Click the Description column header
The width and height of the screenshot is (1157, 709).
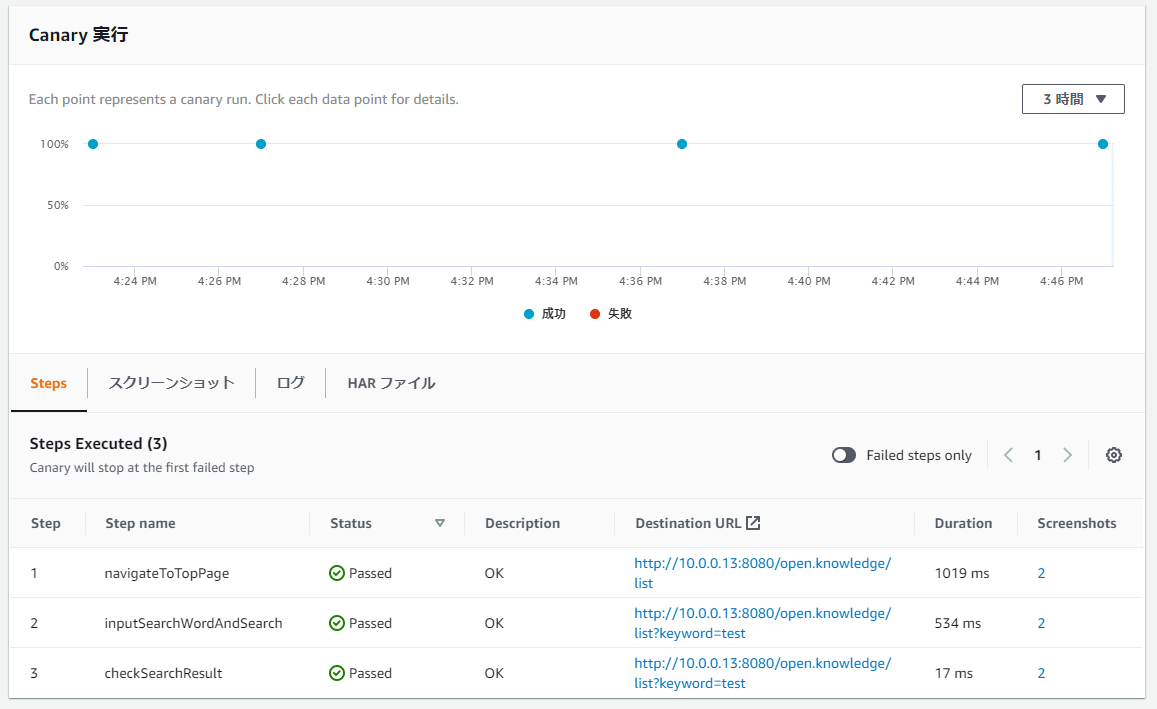(522, 523)
